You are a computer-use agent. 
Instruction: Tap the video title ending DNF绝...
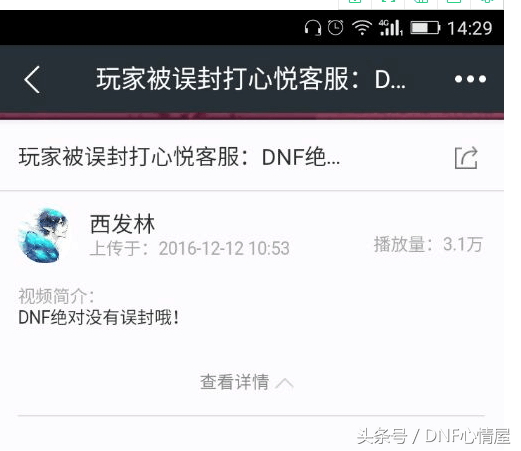(179, 157)
